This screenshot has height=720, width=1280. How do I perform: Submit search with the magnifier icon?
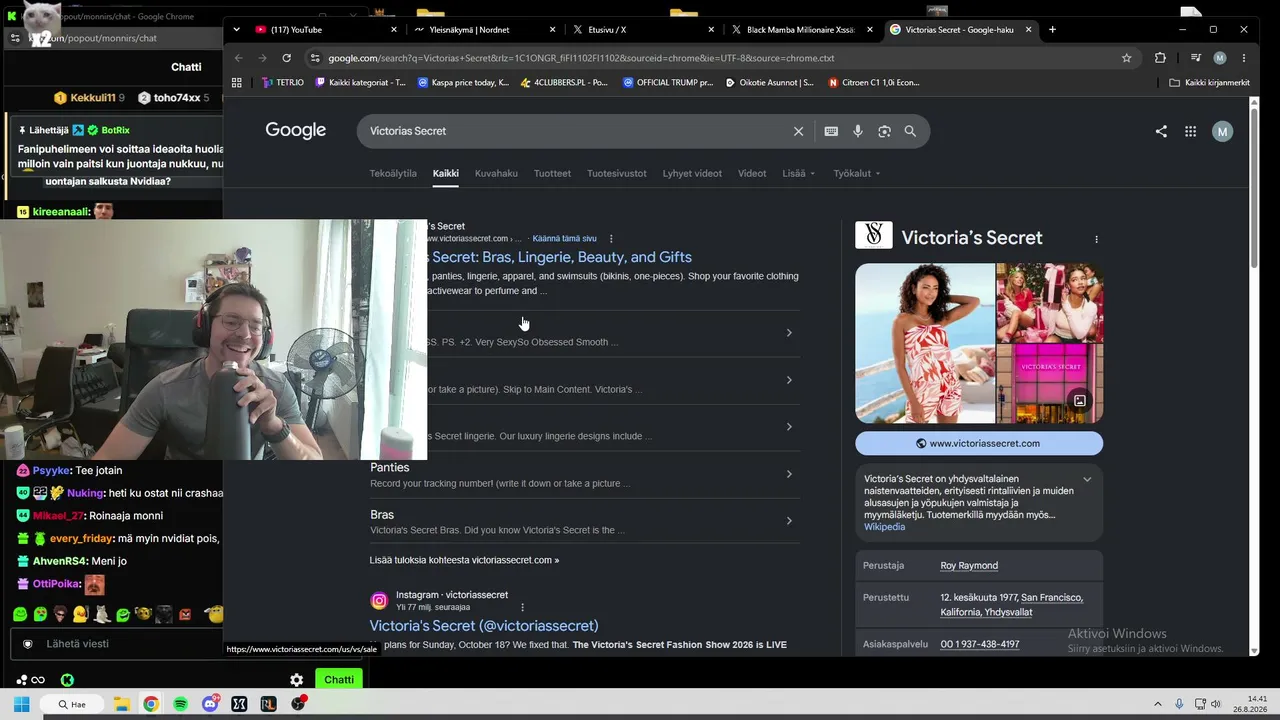910,131
